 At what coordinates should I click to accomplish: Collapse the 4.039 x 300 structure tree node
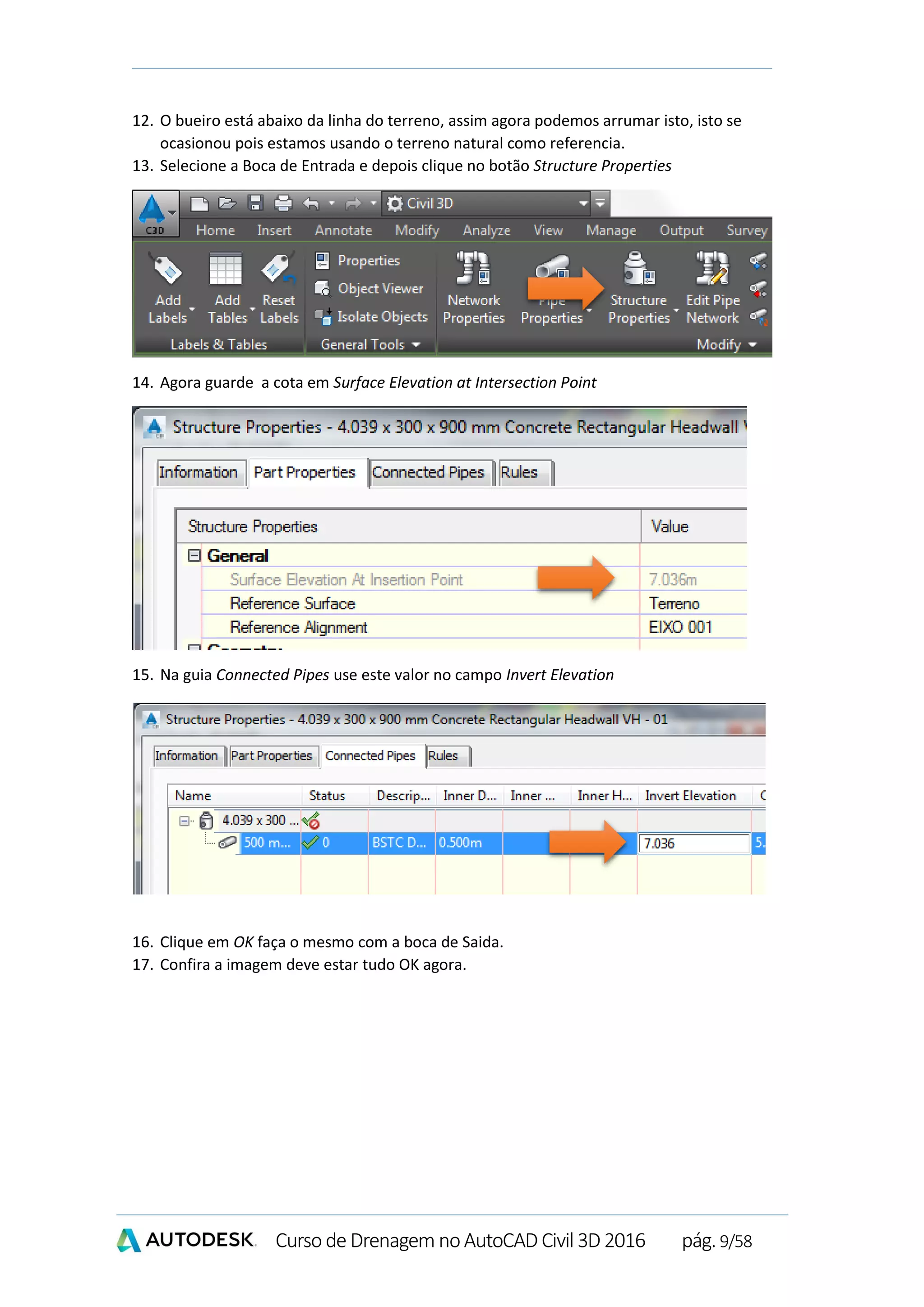[x=184, y=821]
